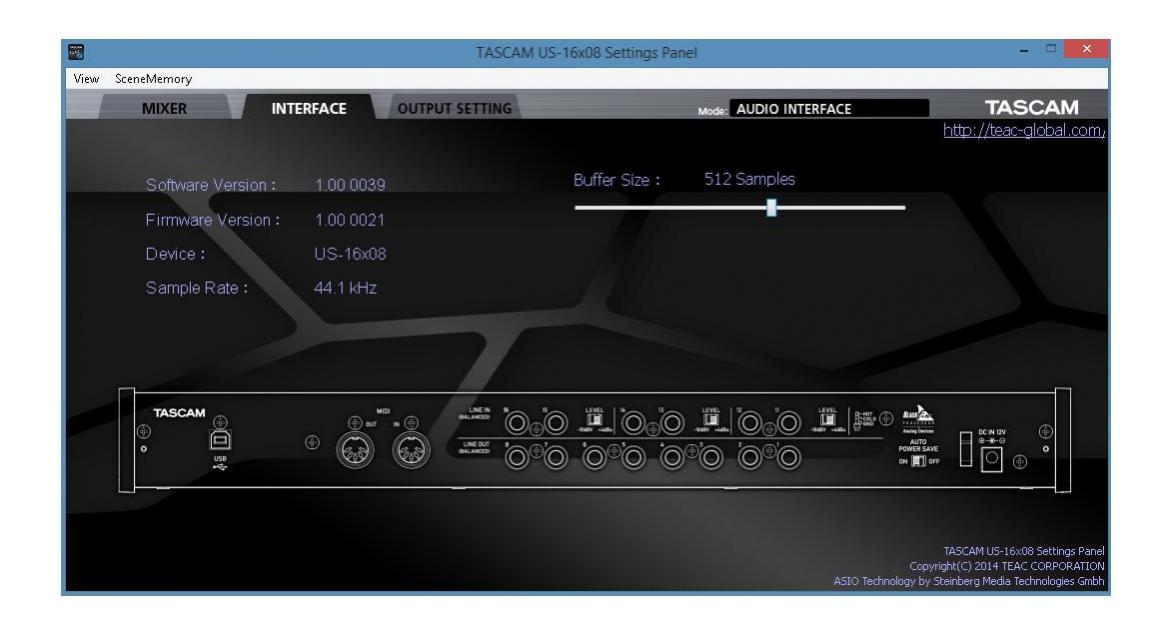Switch to the MIXER tab
The height and width of the screenshot is (631, 1172).
click(x=164, y=108)
